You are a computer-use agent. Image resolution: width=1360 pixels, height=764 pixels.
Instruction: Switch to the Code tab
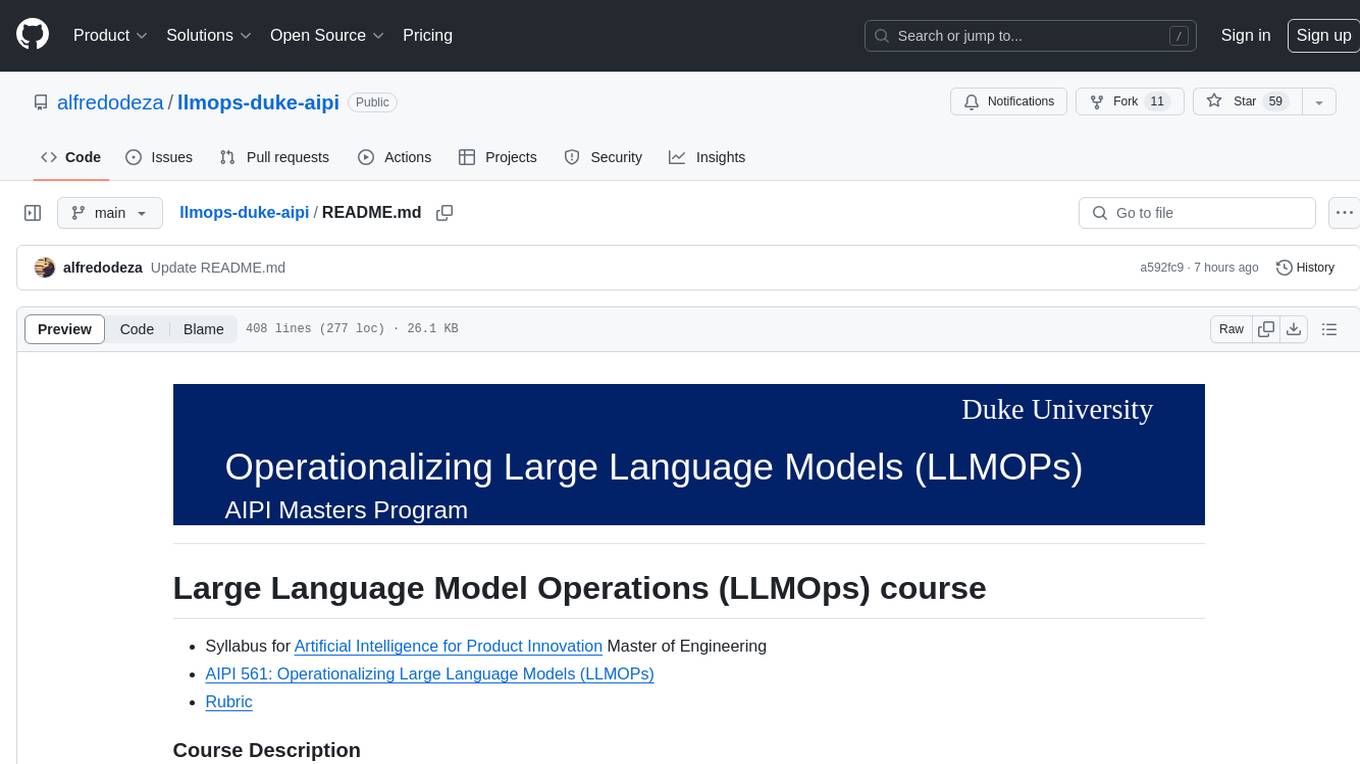(71, 157)
